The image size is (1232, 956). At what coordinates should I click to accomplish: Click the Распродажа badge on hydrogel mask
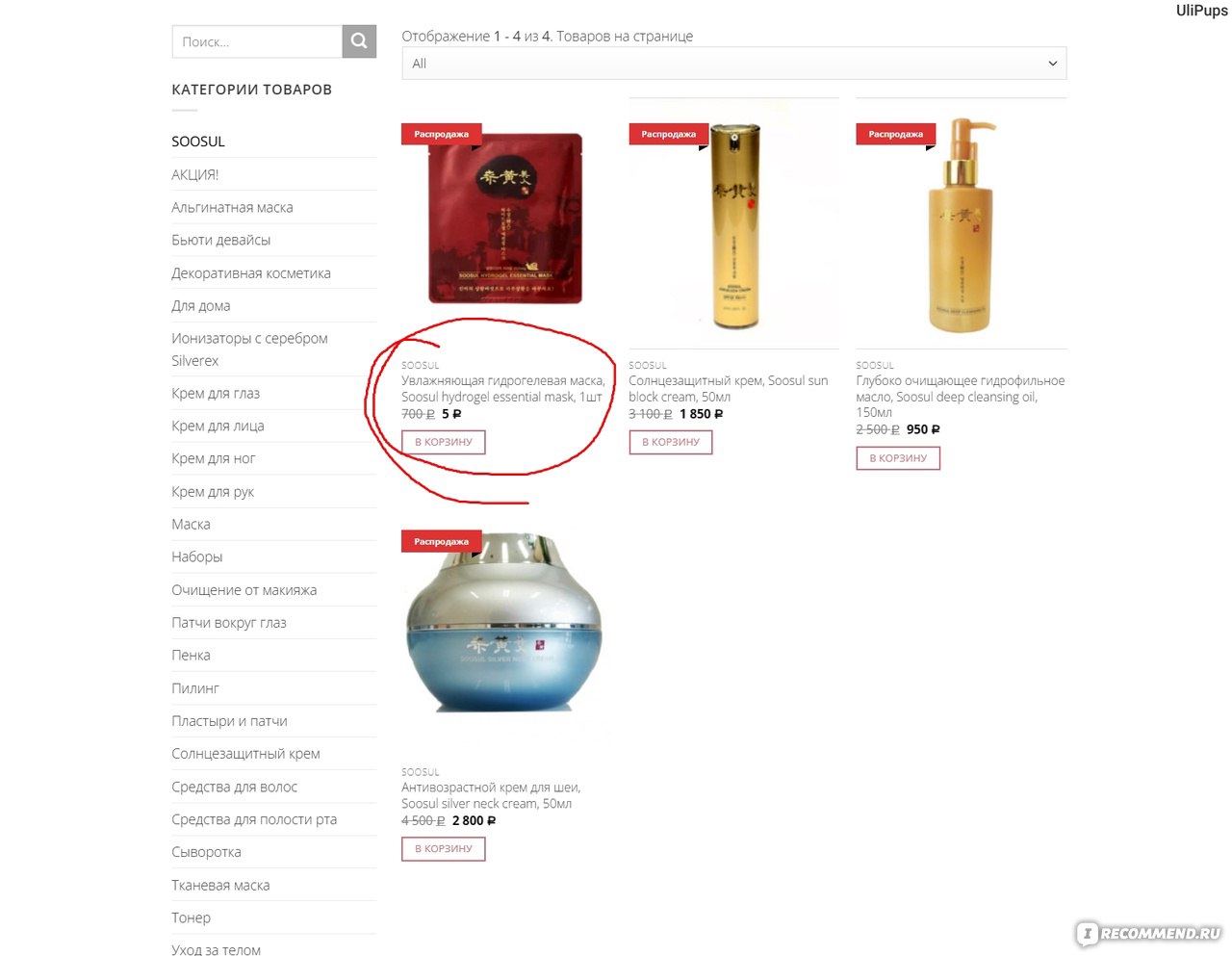(x=442, y=134)
